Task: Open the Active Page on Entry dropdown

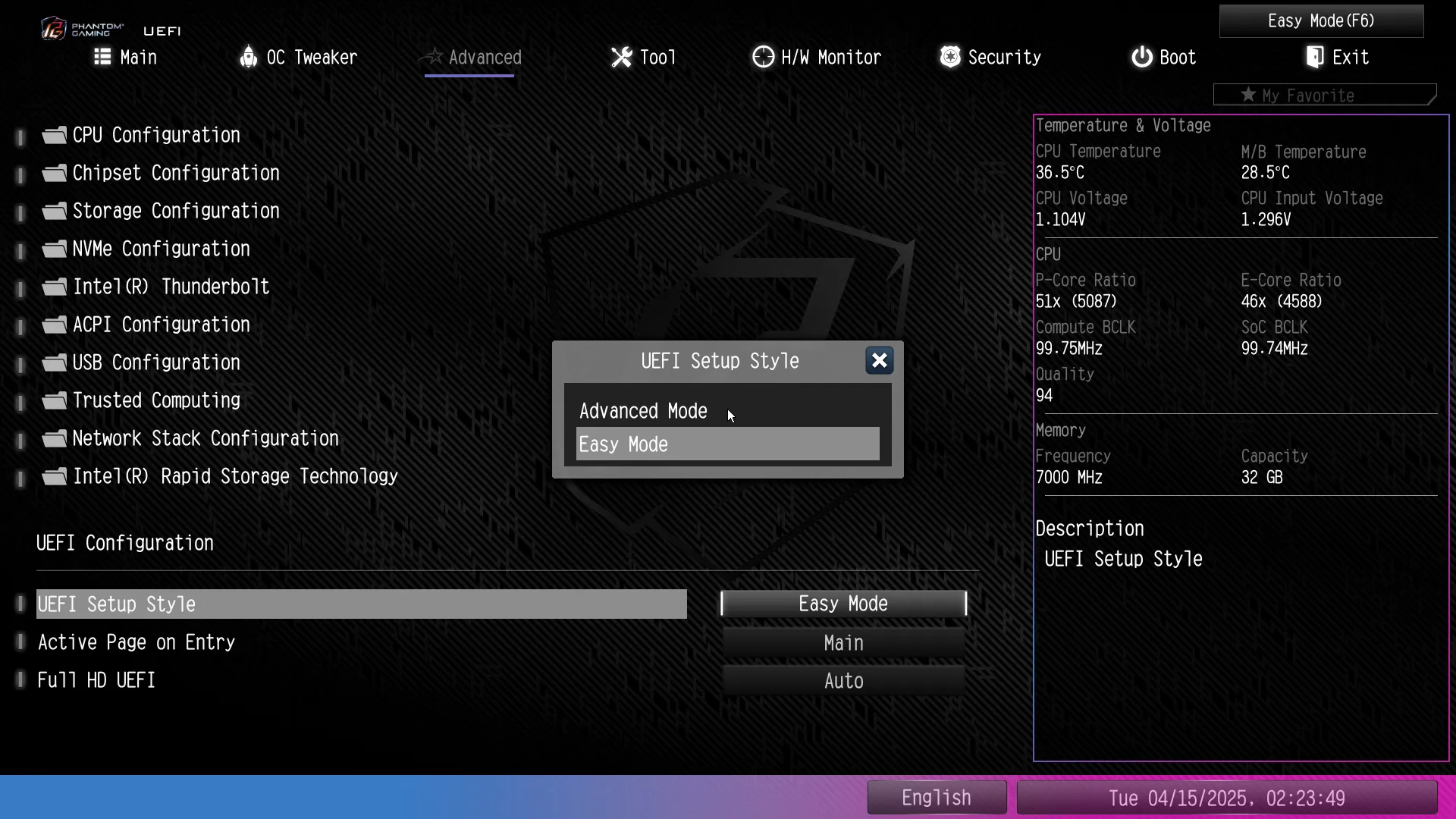Action: point(843,643)
